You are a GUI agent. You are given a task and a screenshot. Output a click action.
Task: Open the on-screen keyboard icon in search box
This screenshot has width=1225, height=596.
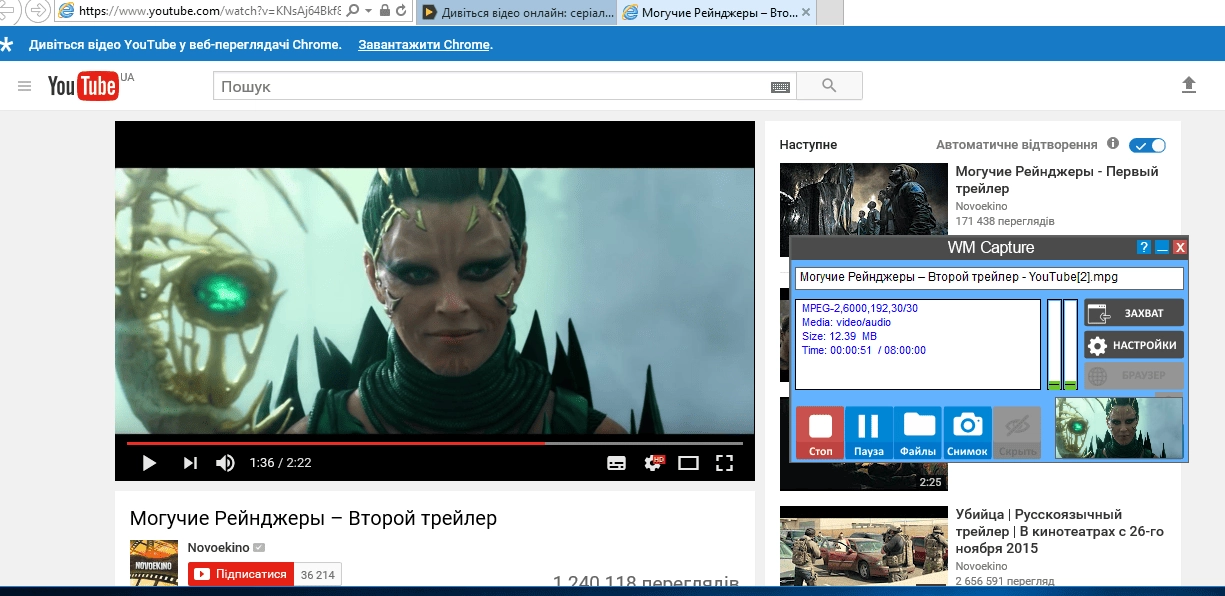[x=781, y=87]
